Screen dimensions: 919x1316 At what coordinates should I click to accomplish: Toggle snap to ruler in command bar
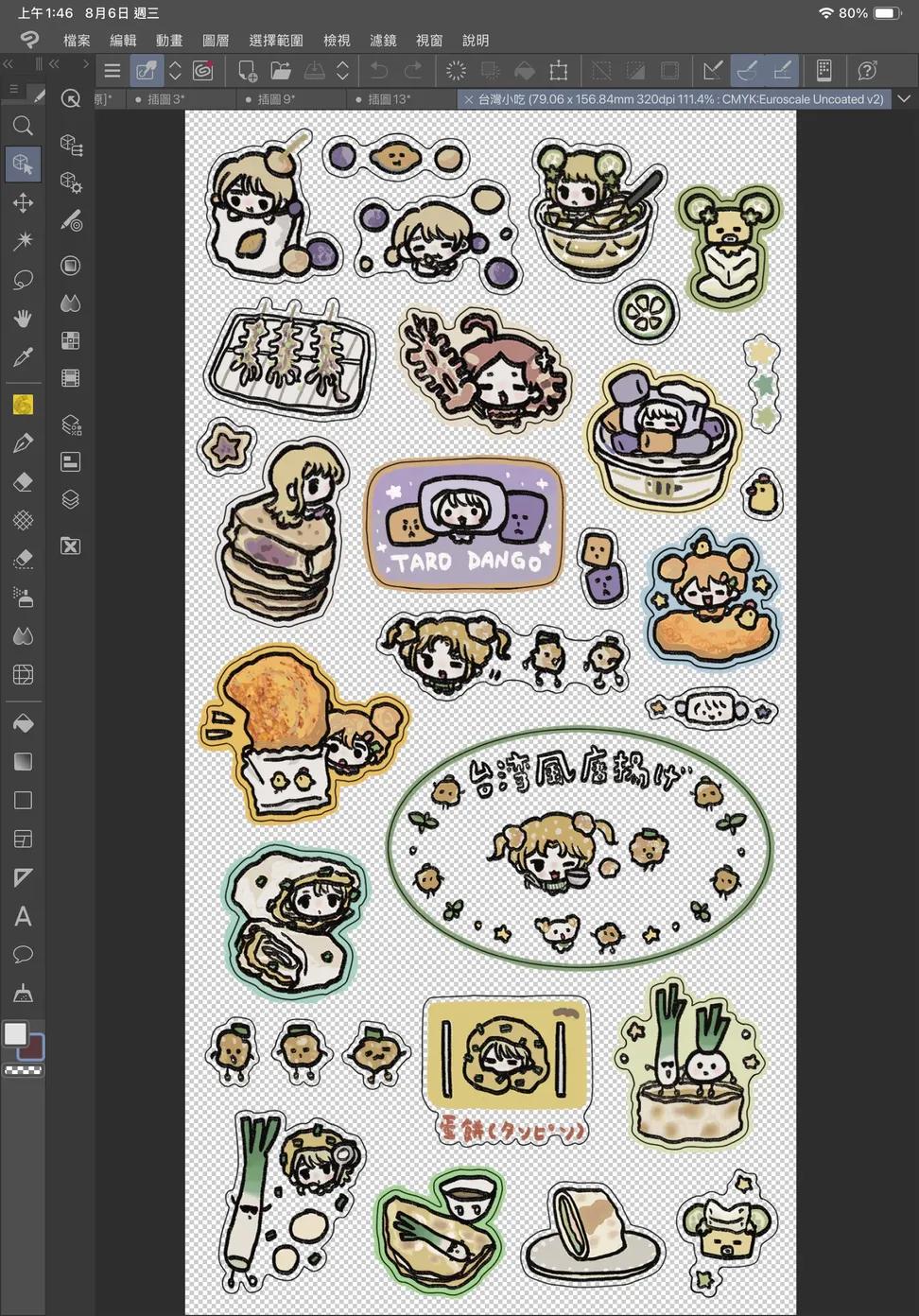coord(712,71)
